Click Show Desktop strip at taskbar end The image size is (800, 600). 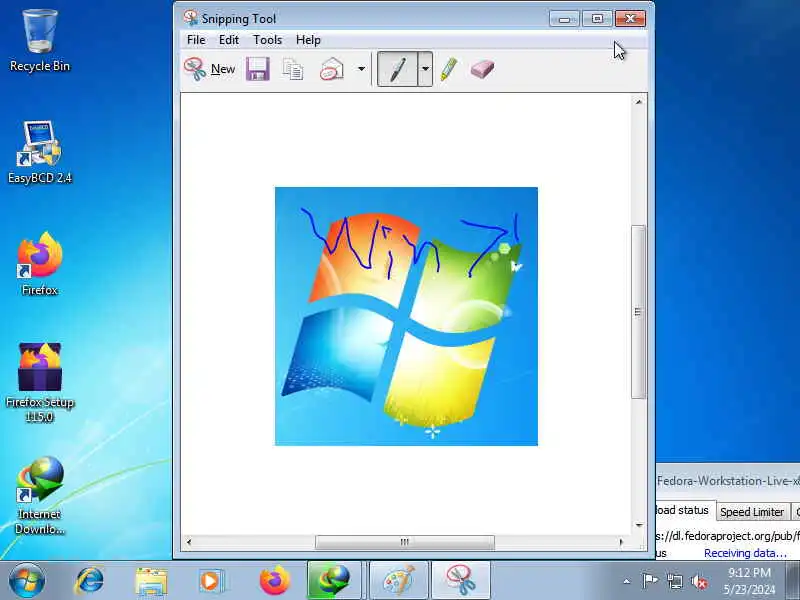pyautogui.click(x=794, y=581)
